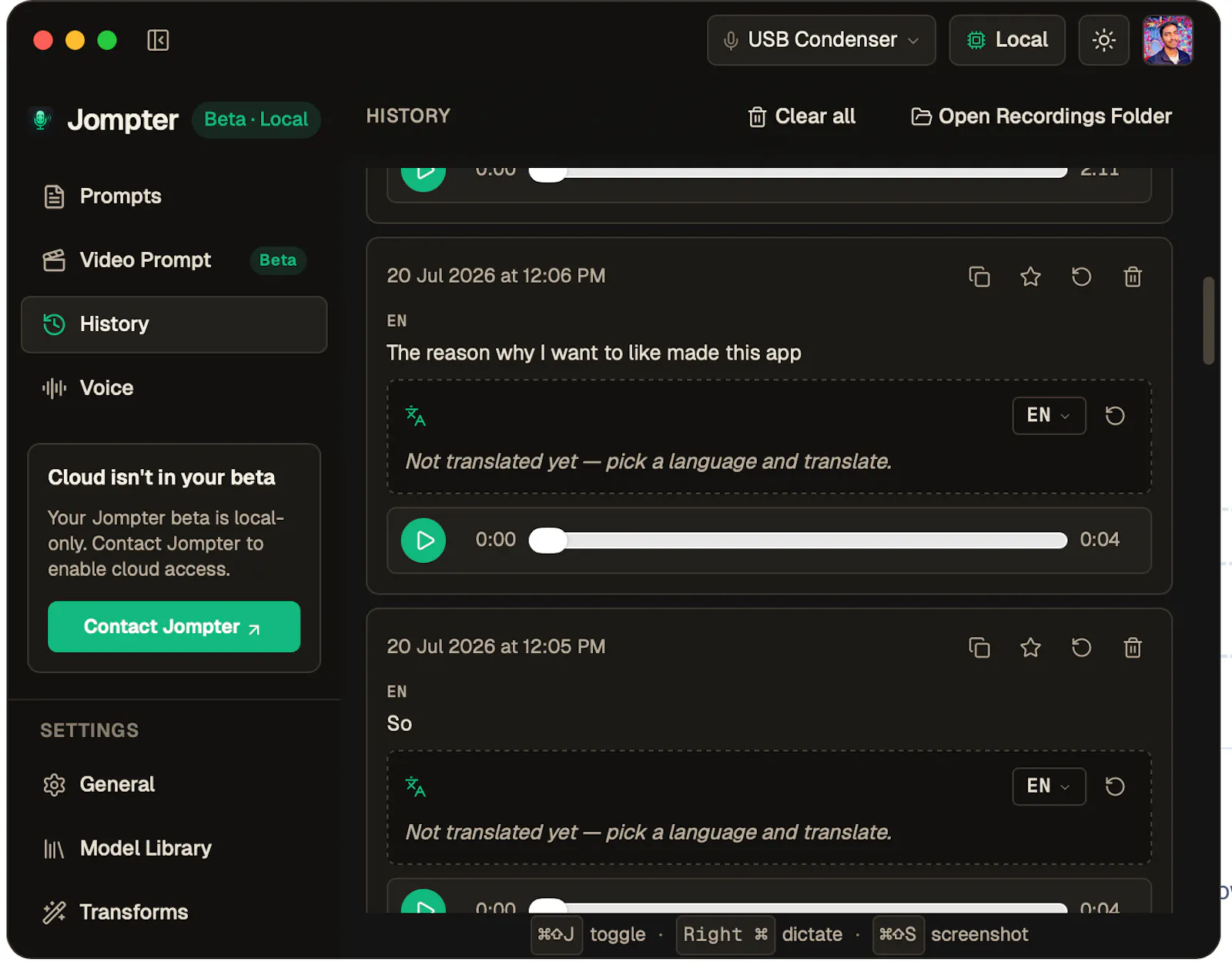The width and height of the screenshot is (1232, 972).
Task: Click the Jompter microphone logo
Action: 42,119
